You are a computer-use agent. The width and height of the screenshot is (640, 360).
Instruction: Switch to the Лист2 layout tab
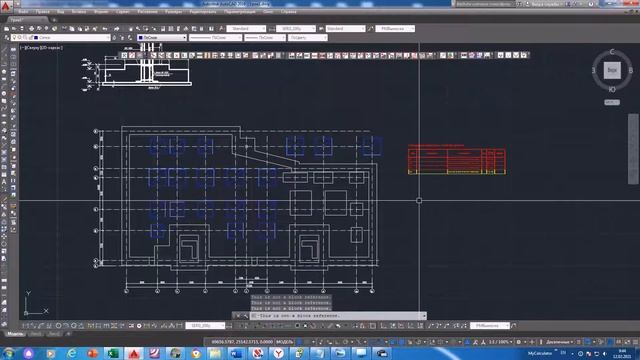pos(54,334)
